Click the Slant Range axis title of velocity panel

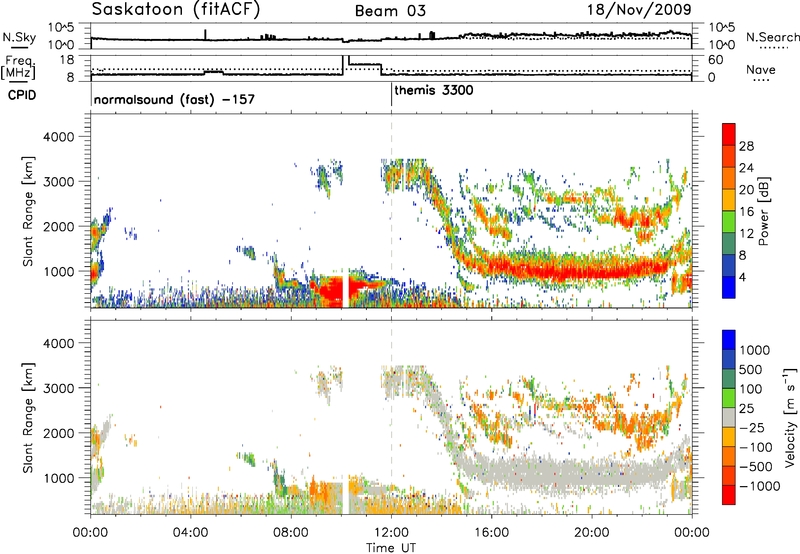coord(28,417)
